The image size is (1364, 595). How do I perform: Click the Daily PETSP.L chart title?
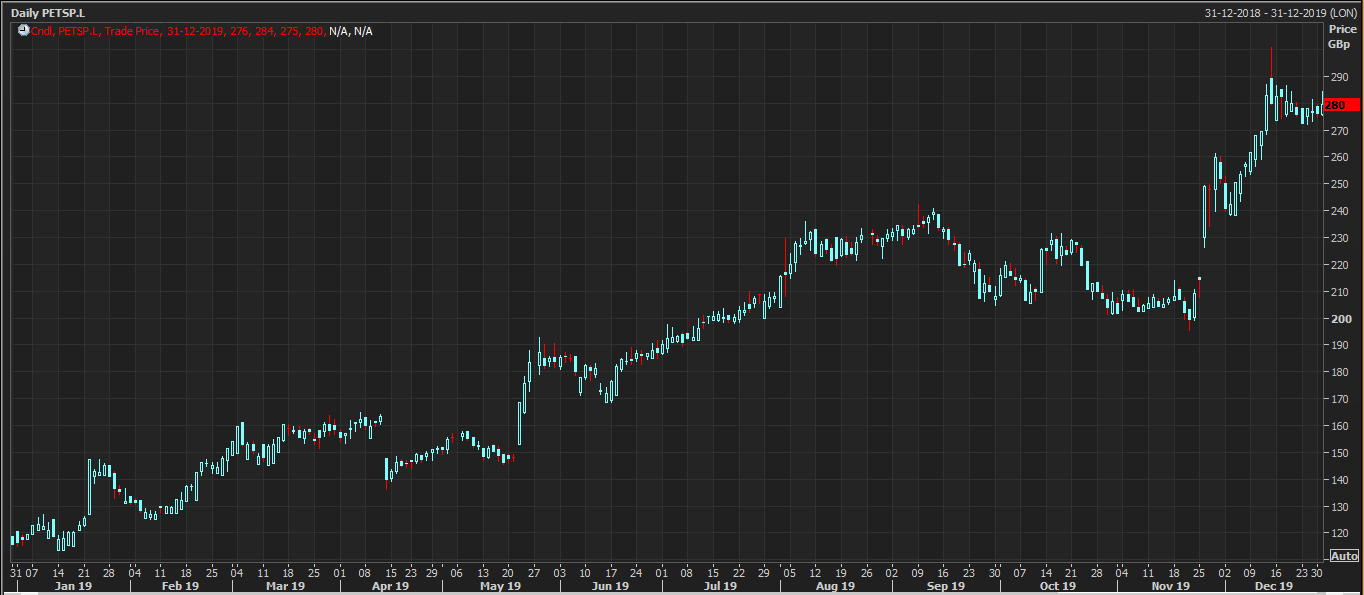[48, 13]
